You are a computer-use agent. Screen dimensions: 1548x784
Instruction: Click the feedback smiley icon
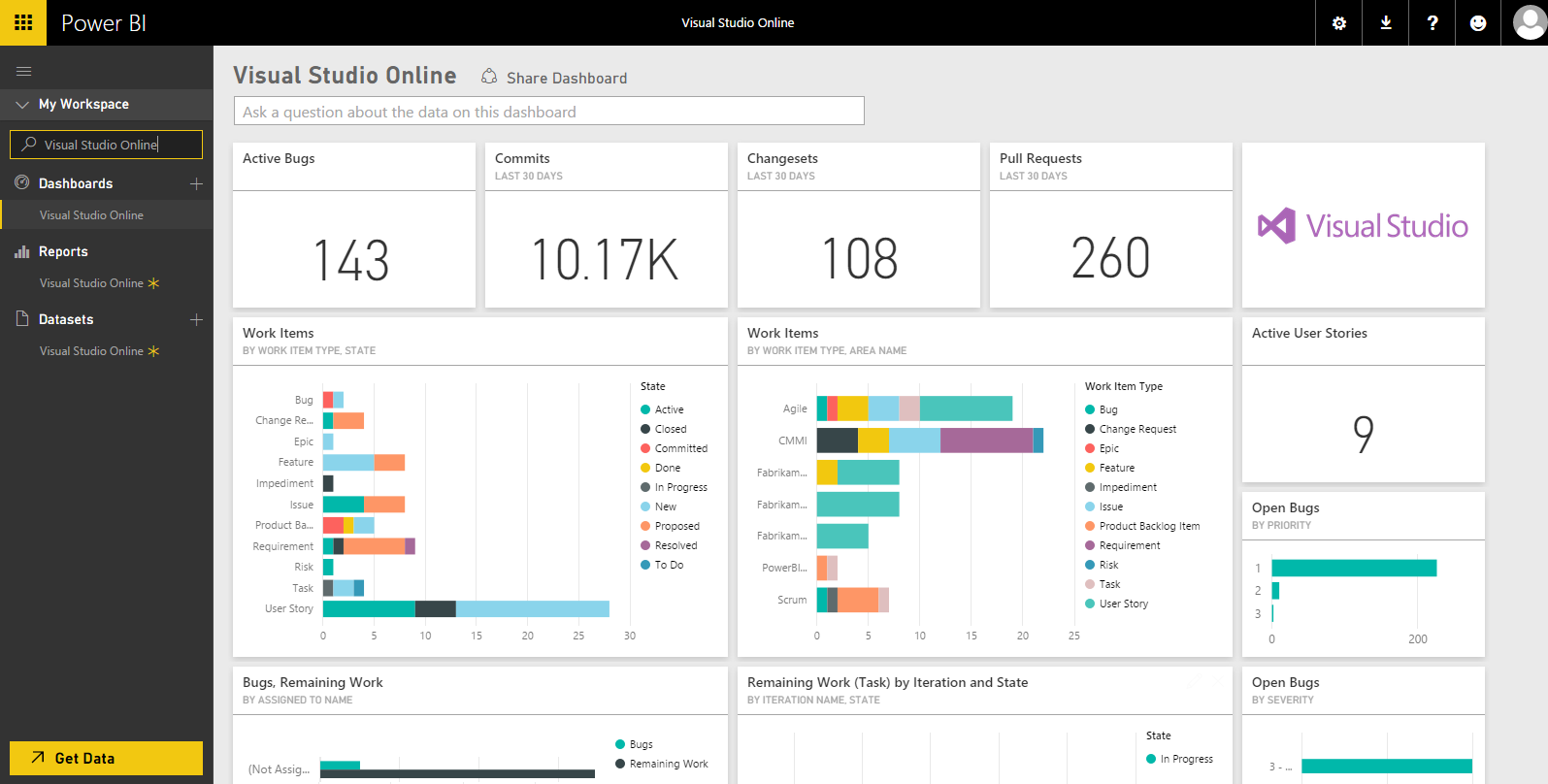pyautogui.click(x=1478, y=23)
